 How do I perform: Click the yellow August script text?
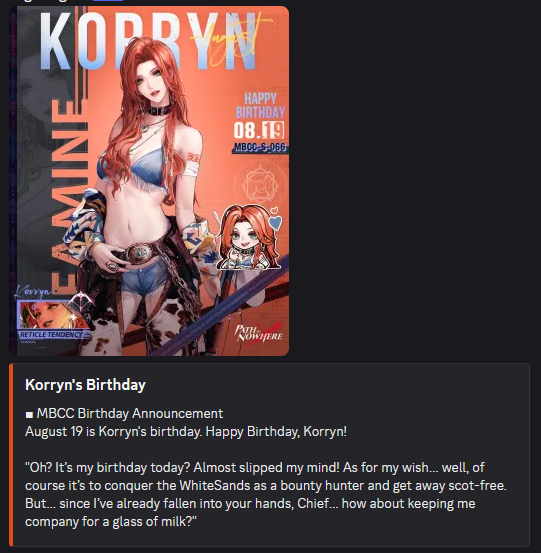231,39
